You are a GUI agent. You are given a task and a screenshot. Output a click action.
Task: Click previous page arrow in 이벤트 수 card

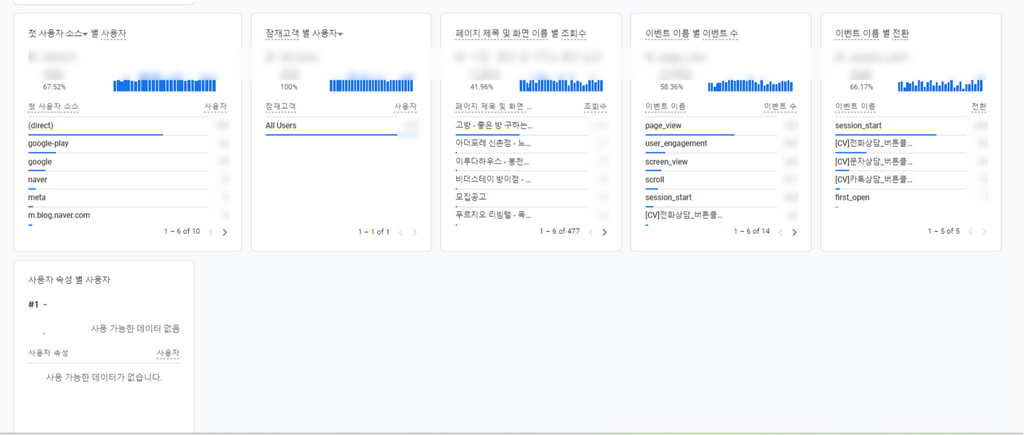pos(780,232)
